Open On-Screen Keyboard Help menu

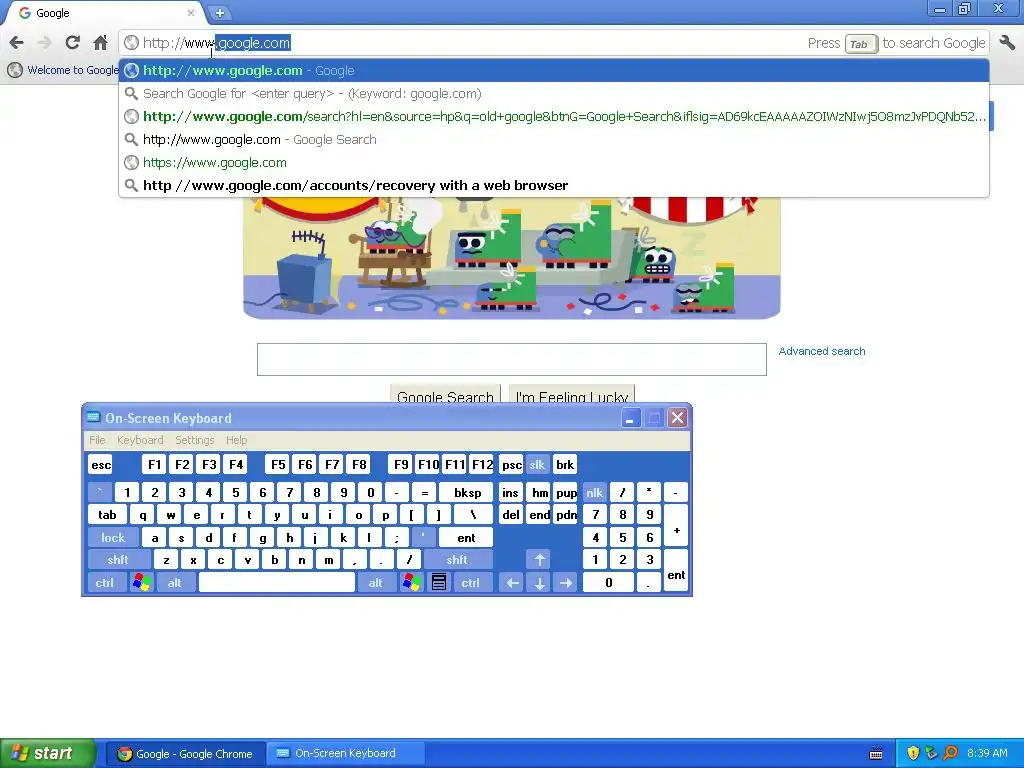click(x=236, y=440)
